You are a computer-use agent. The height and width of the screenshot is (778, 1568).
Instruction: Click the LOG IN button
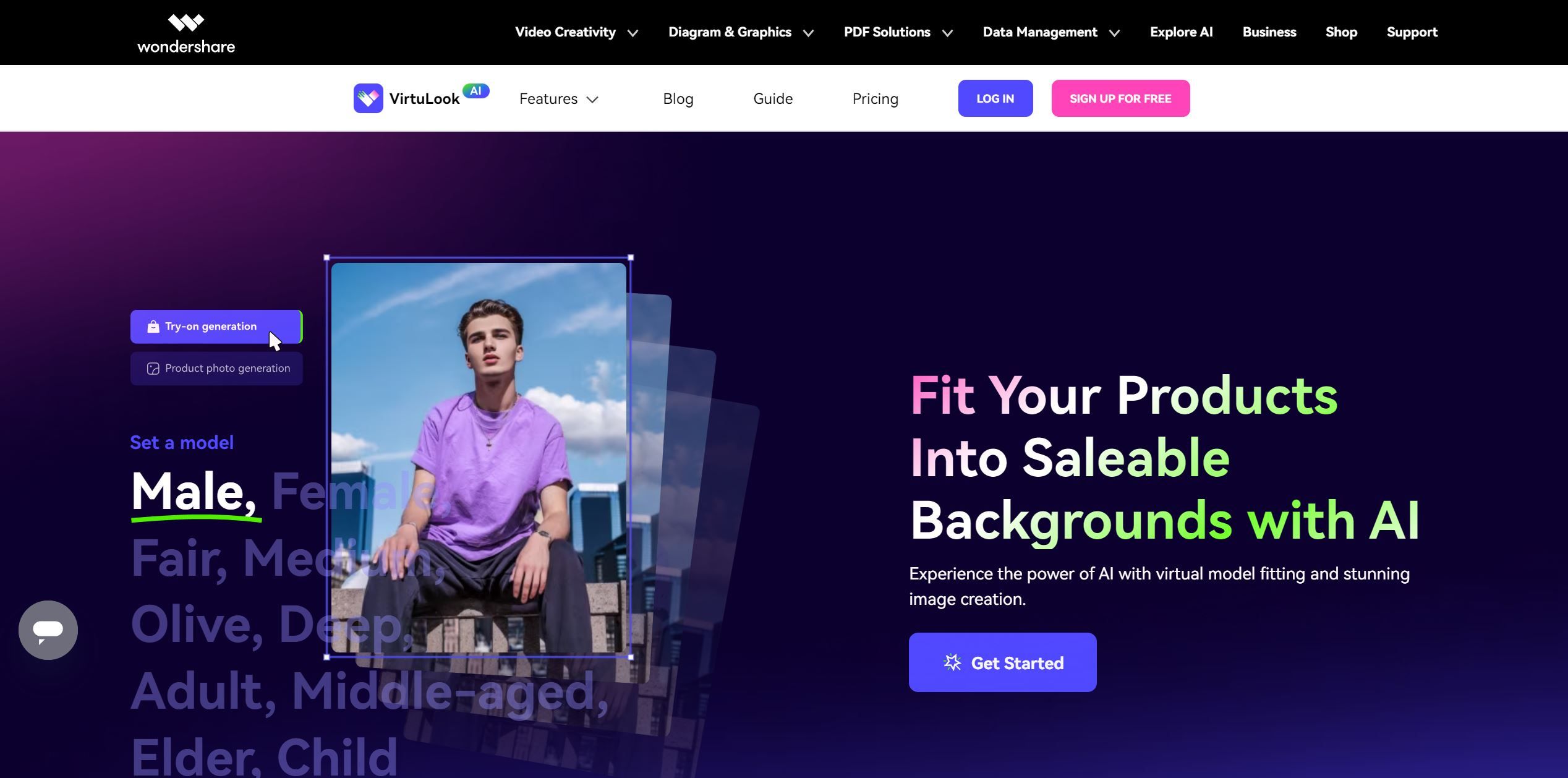coord(995,98)
